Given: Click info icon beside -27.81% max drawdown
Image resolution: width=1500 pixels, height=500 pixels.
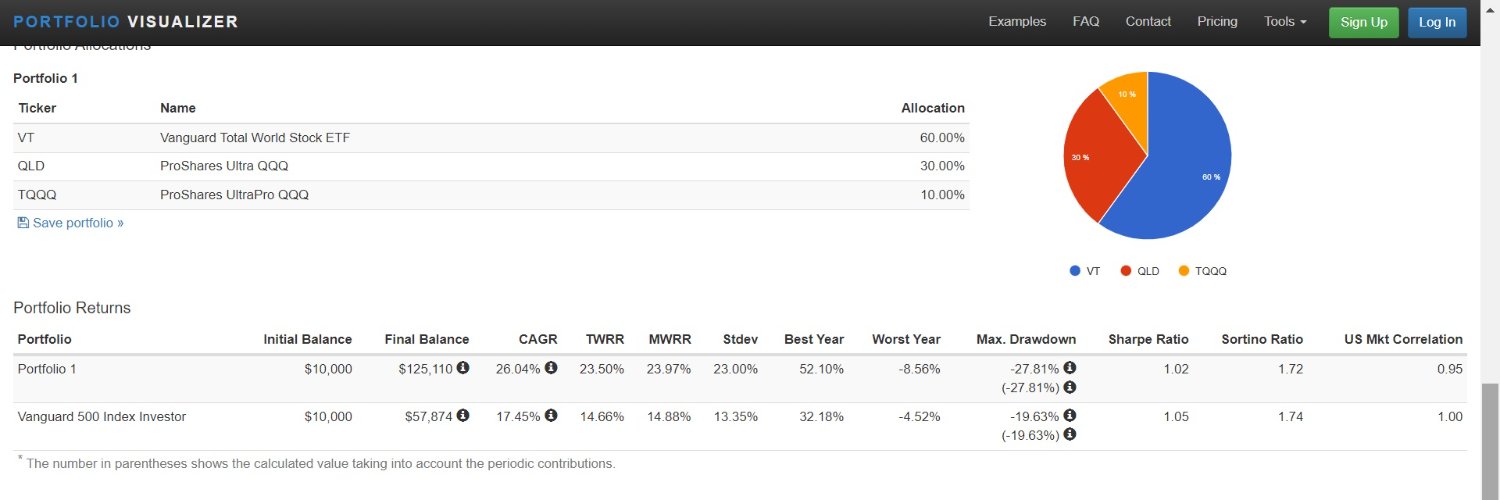Looking at the screenshot, I should pos(1070,368).
